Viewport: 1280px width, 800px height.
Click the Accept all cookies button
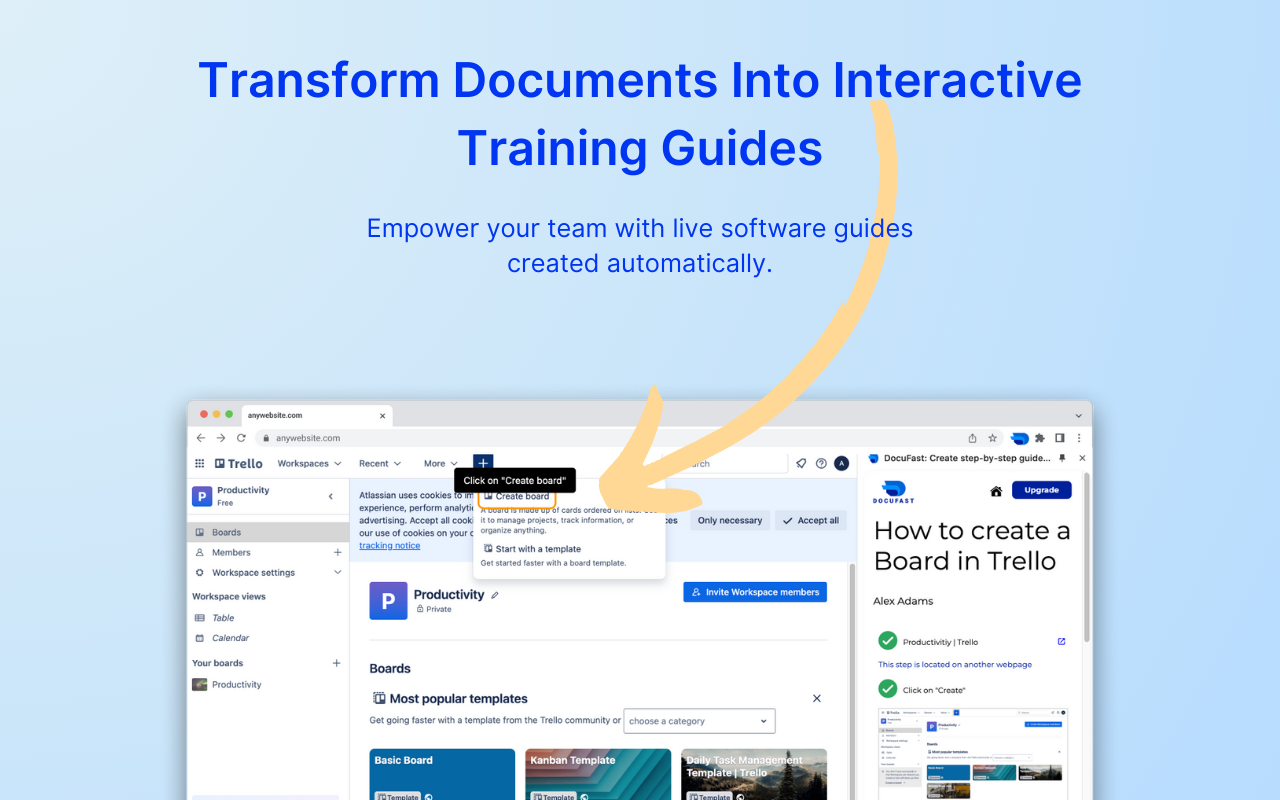tap(811, 520)
